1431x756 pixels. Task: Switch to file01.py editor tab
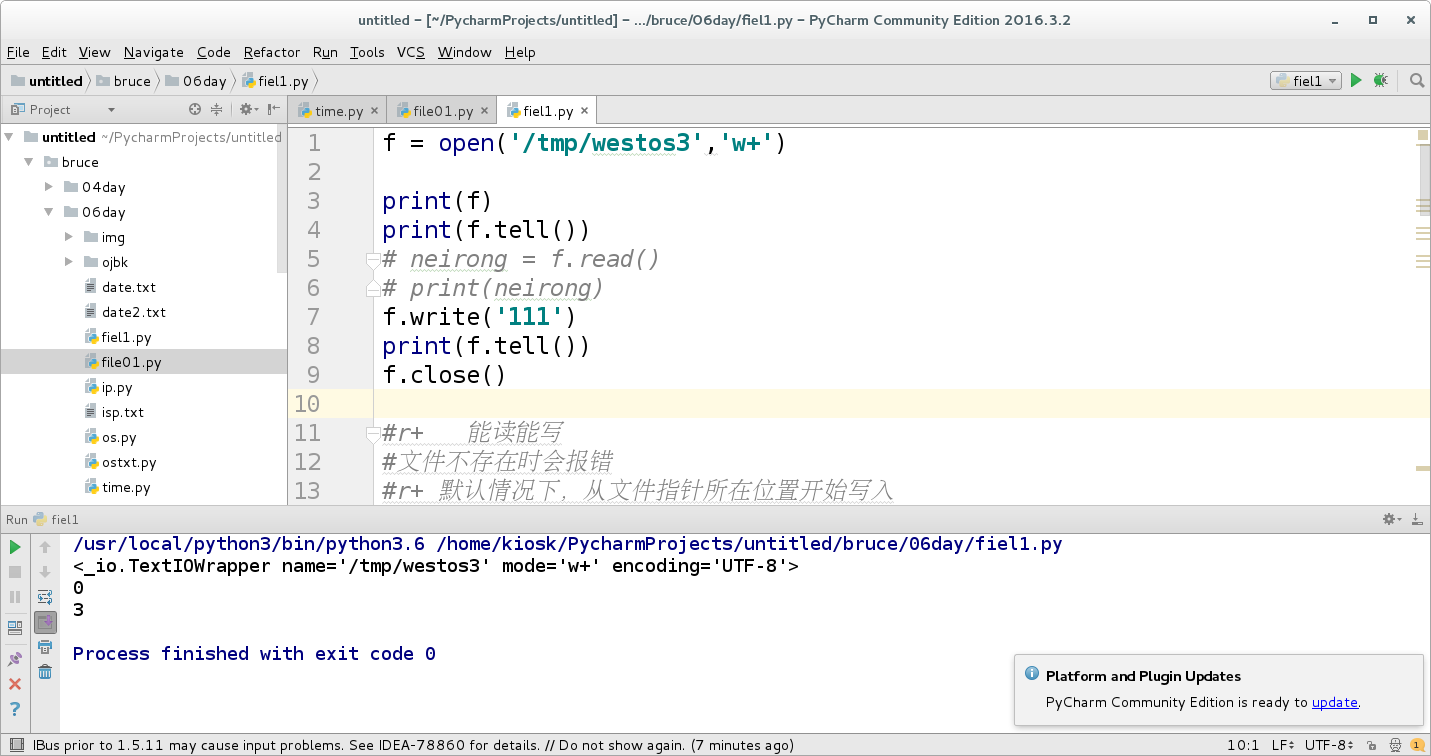442,111
